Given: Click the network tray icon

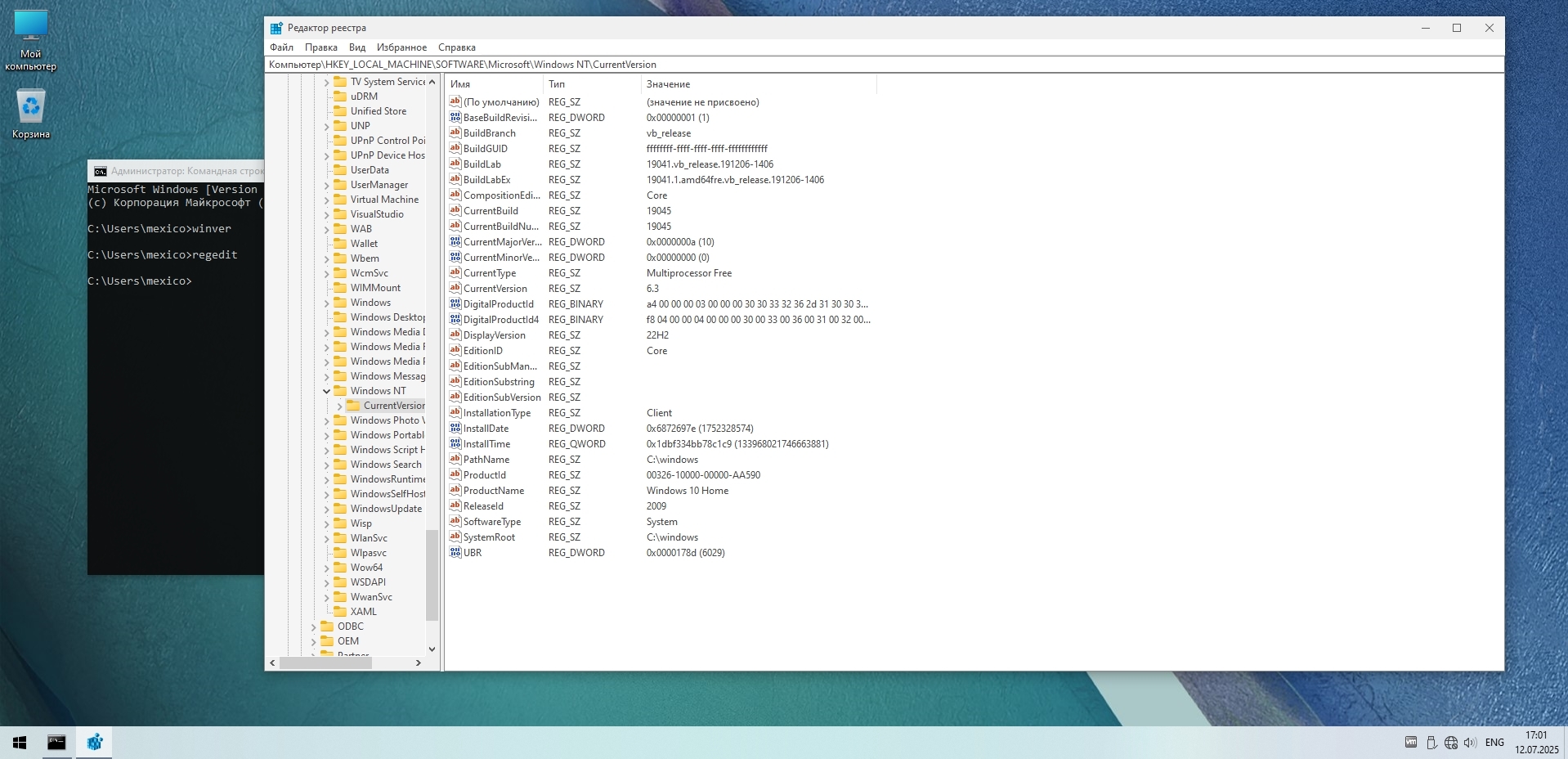Looking at the screenshot, I should pos(1450,743).
